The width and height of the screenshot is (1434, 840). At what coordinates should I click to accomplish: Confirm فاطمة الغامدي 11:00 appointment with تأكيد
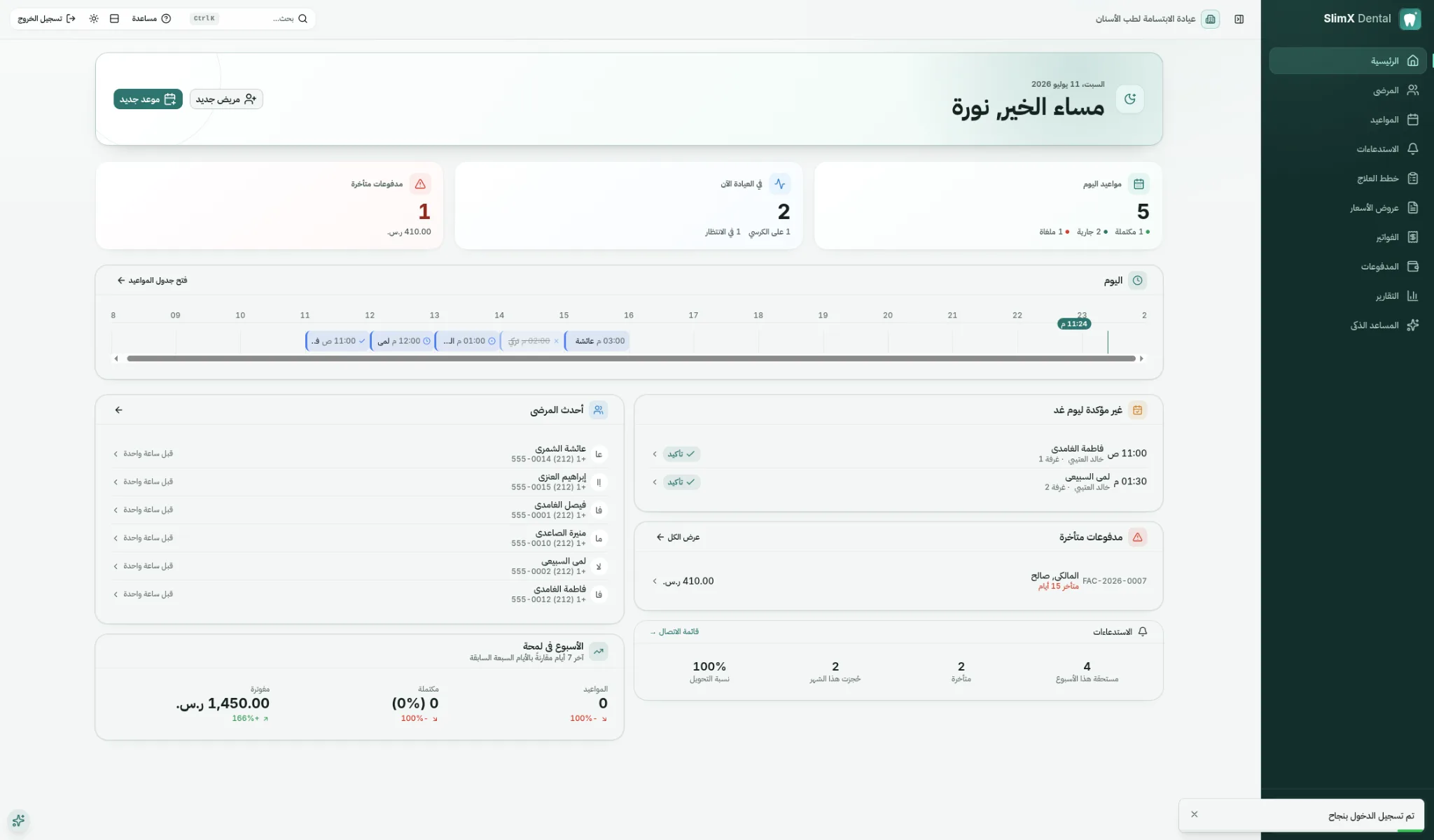tap(681, 454)
